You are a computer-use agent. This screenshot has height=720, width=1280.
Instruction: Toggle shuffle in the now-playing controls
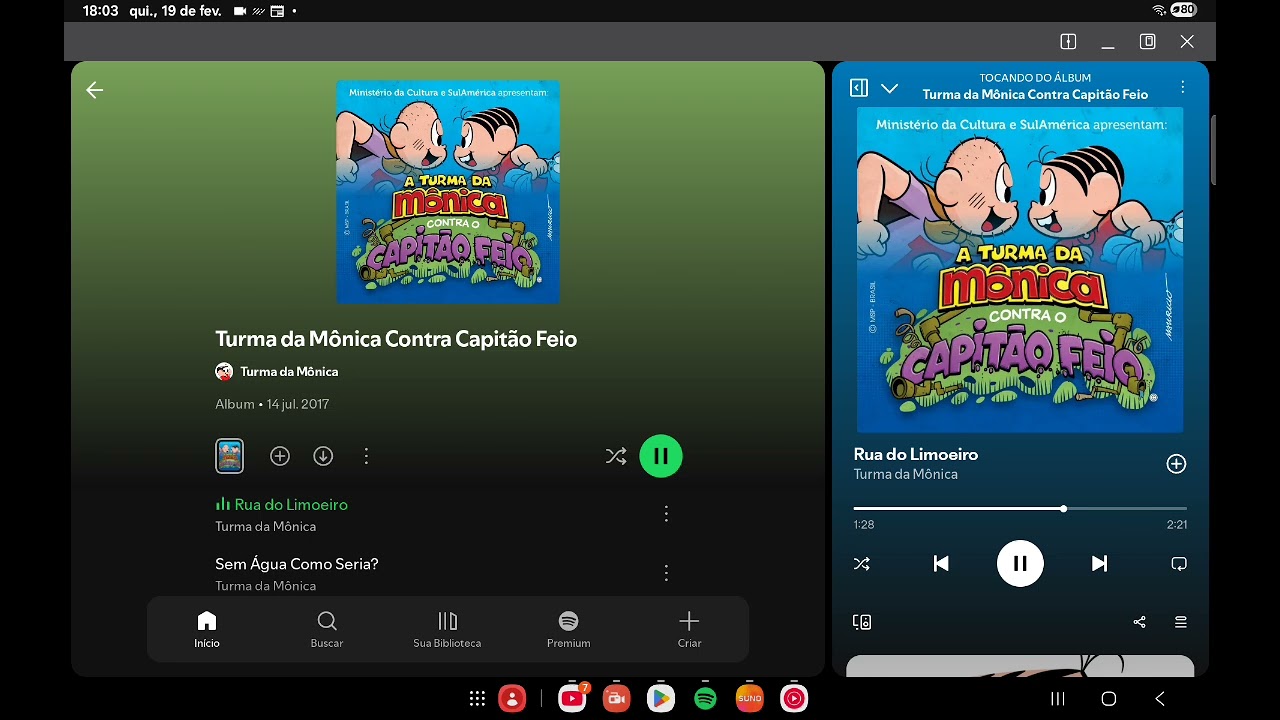[862, 564]
